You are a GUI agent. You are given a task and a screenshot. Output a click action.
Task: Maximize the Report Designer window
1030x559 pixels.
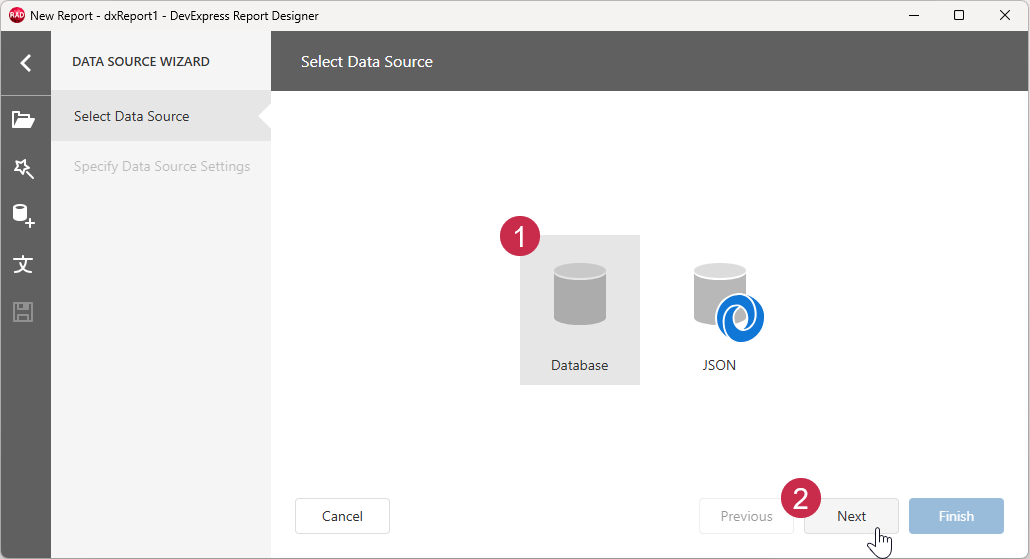[959, 15]
